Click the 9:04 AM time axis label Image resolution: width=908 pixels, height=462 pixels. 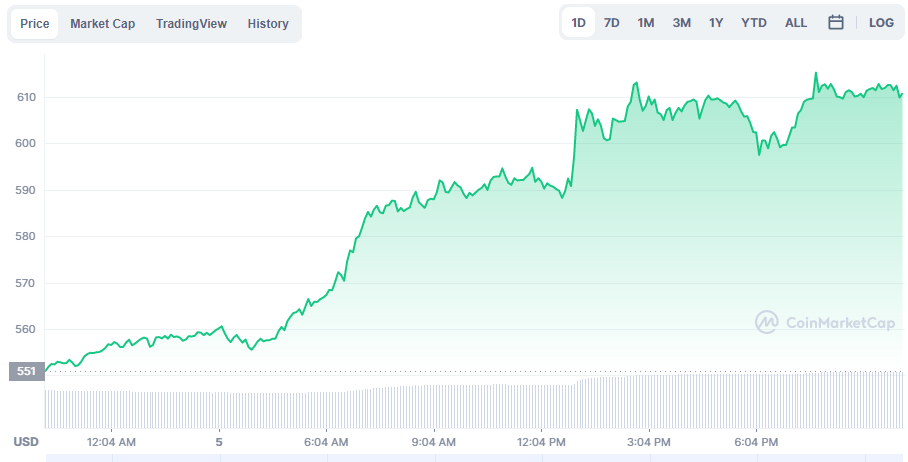[434, 442]
